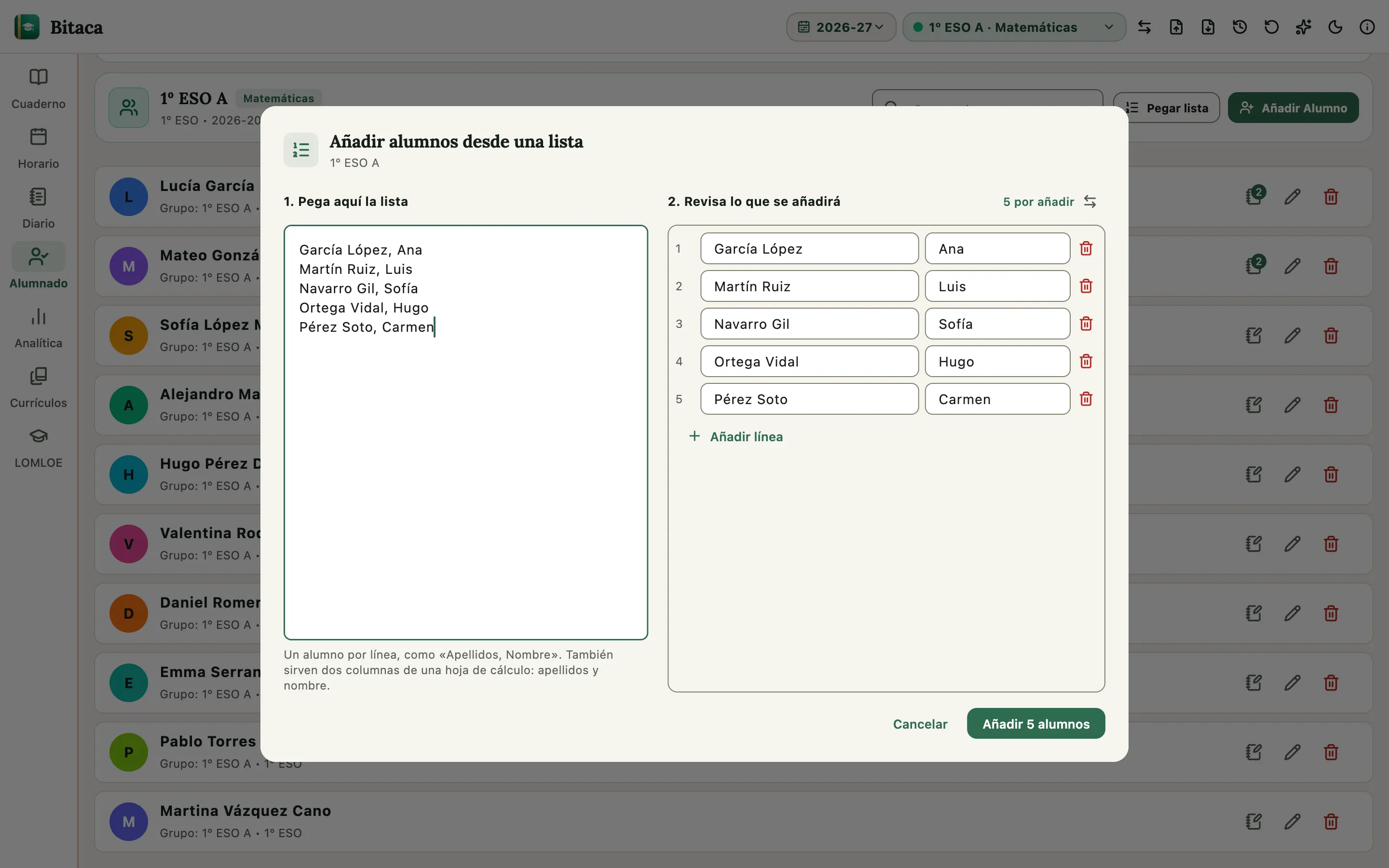Screen dimensions: 1389x868
Task: Edit surname field Pérez Soto
Action: pos(809,399)
